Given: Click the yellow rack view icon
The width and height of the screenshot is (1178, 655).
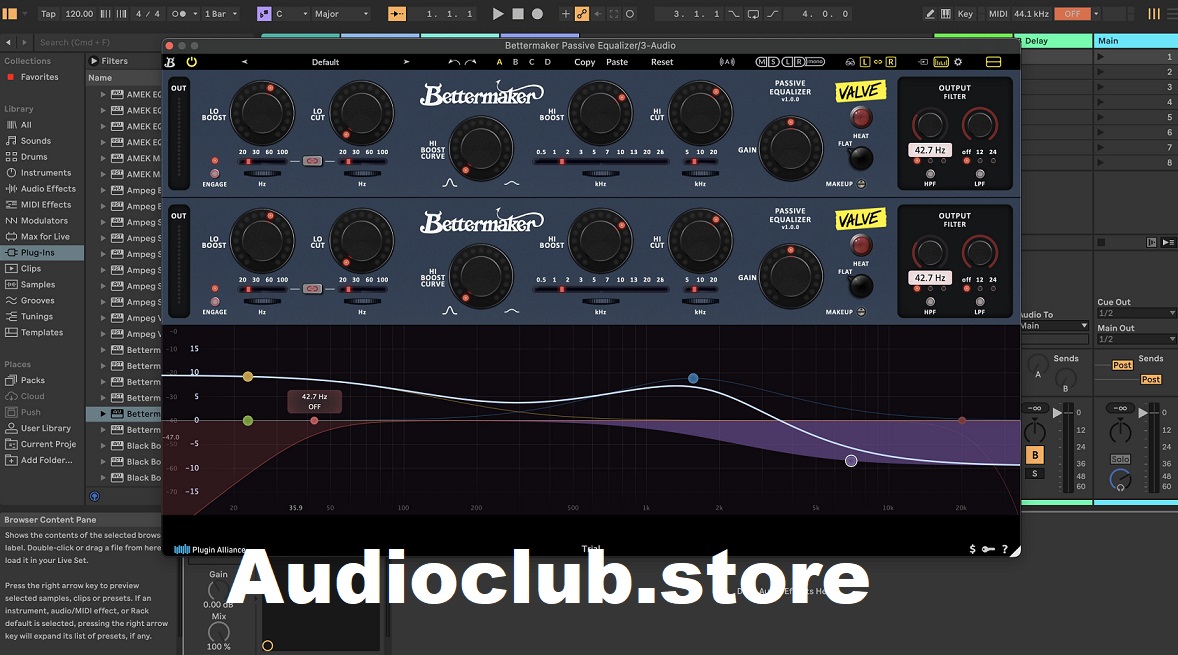Looking at the screenshot, I should tap(993, 62).
